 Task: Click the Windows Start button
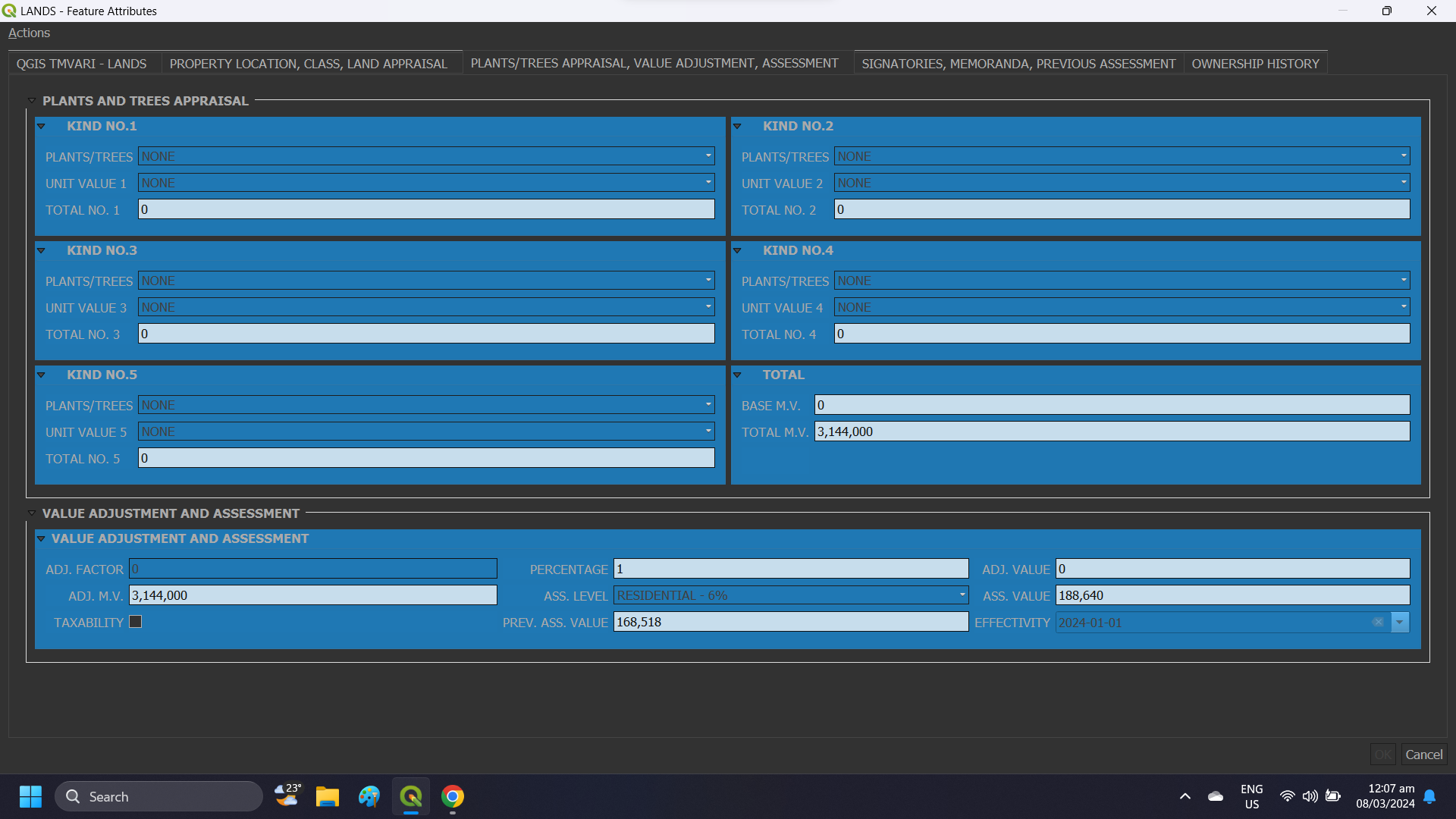coord(30,796)
